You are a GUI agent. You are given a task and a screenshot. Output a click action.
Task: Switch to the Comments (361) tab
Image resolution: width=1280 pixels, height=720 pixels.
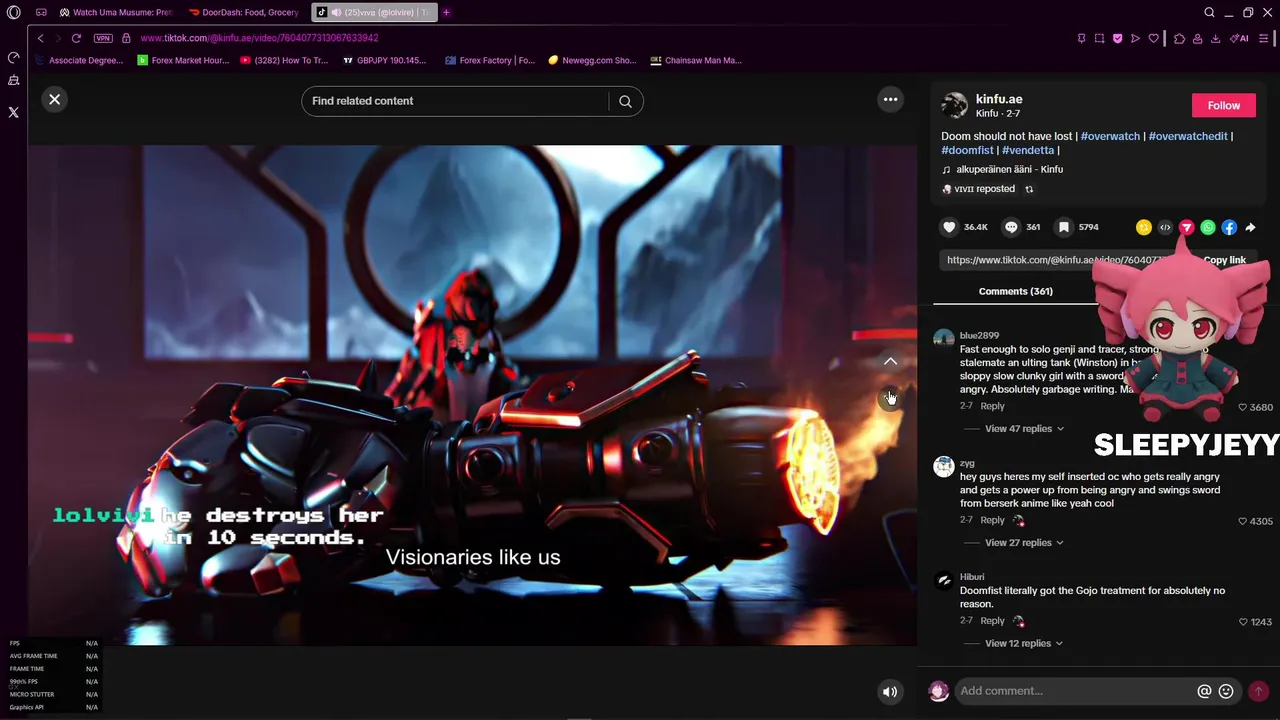[1015, 291]
